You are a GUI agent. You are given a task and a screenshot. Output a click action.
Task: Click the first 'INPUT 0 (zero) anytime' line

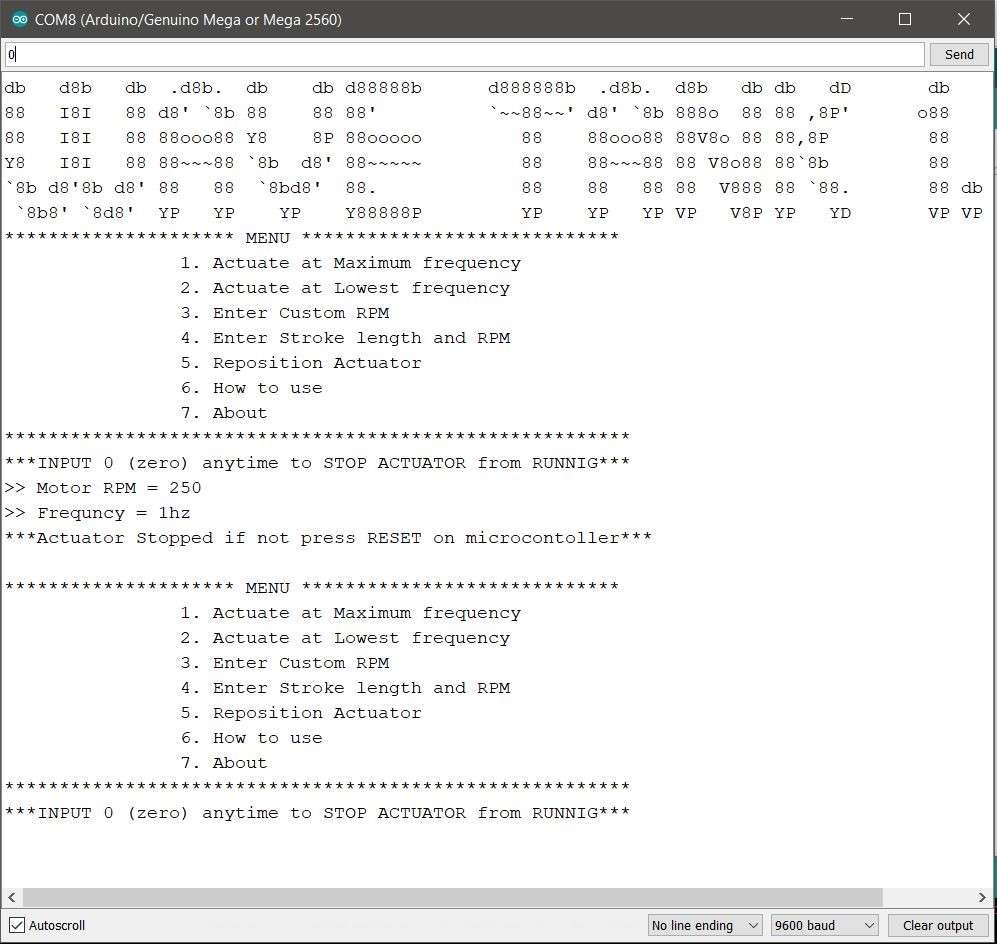click(x=317, y=463)
